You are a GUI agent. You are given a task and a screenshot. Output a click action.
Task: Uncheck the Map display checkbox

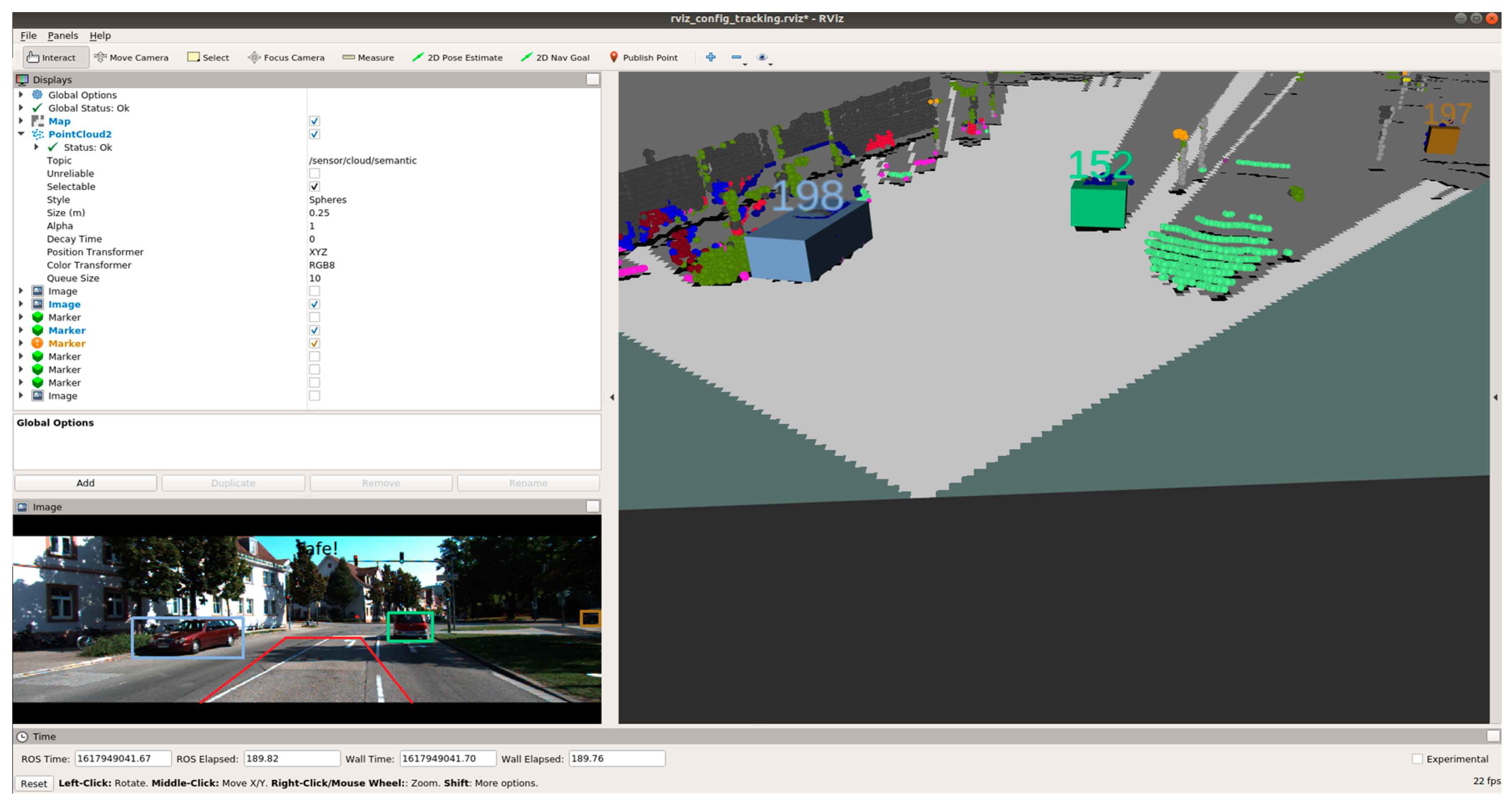point(314,122)
